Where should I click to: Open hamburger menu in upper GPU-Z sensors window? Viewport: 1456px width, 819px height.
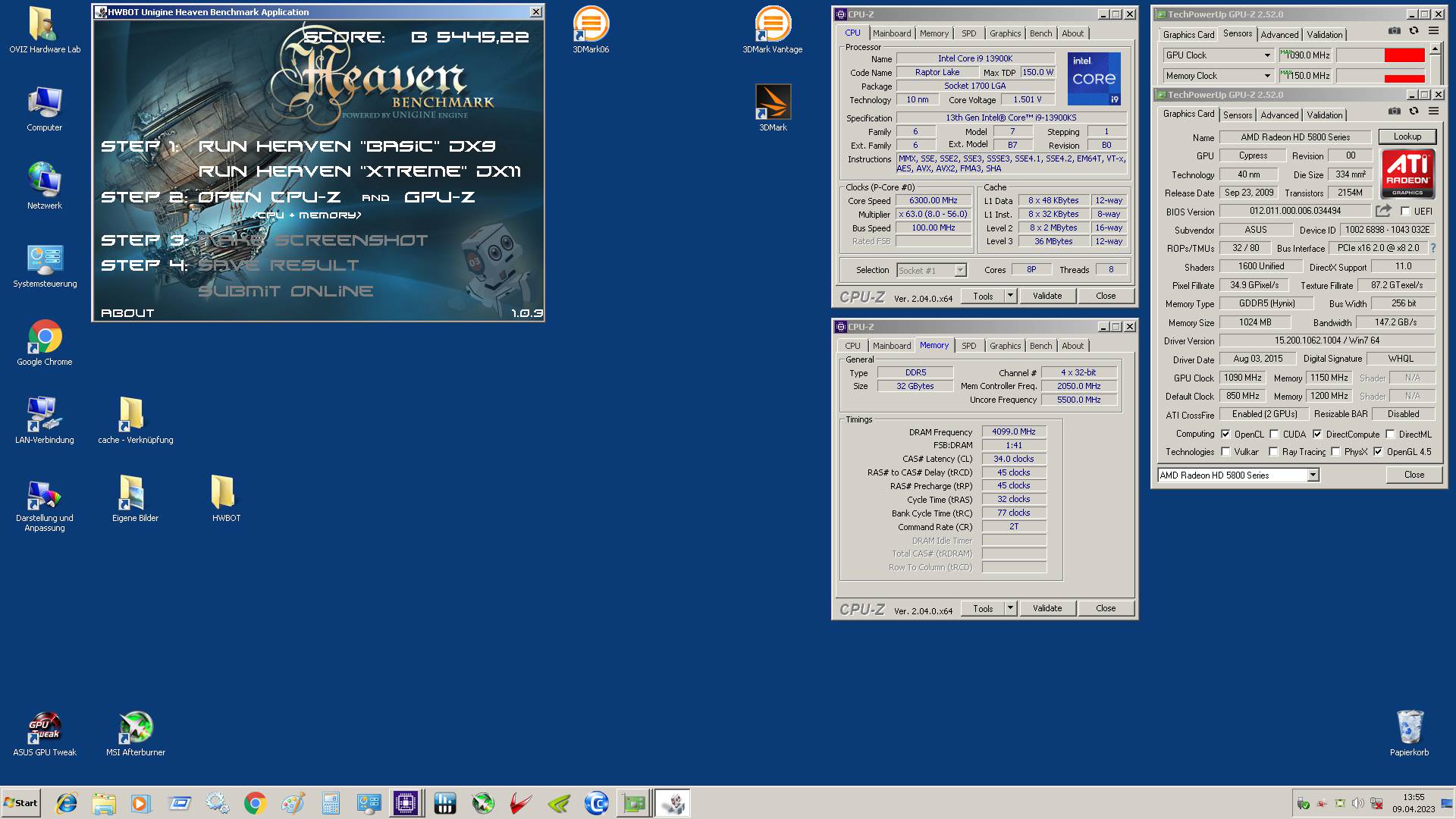tap(1433, 31)
